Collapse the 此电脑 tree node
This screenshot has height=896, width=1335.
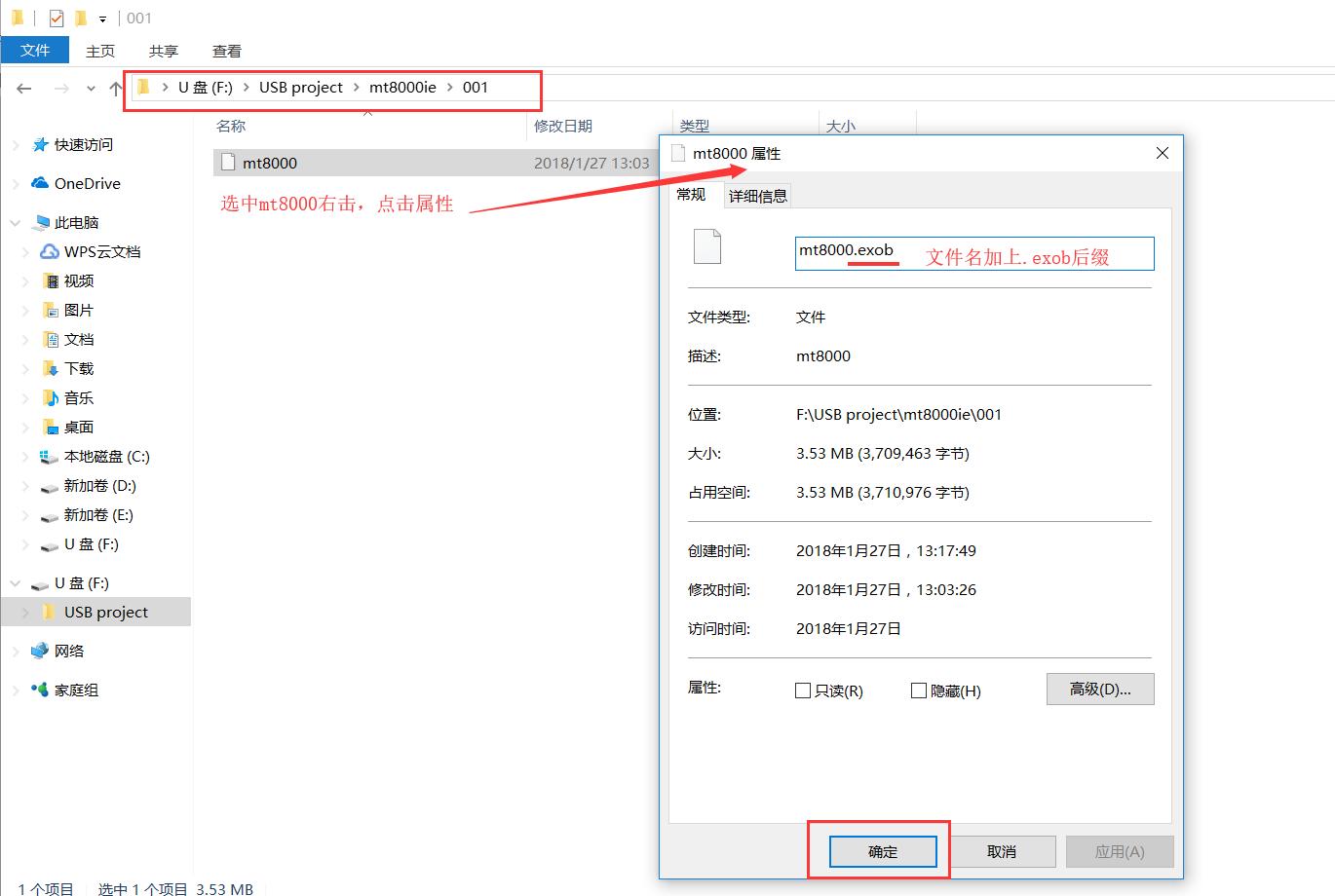[16, 222]
